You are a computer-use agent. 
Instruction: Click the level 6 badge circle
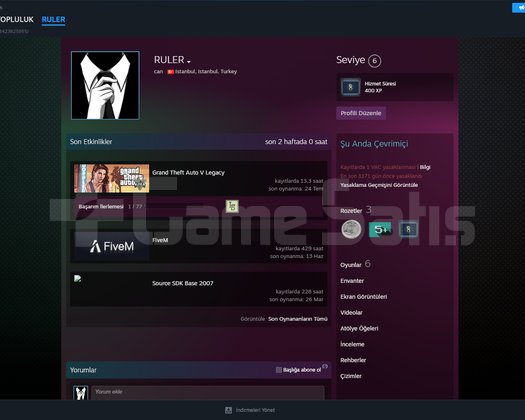click(x=374, y=61)
